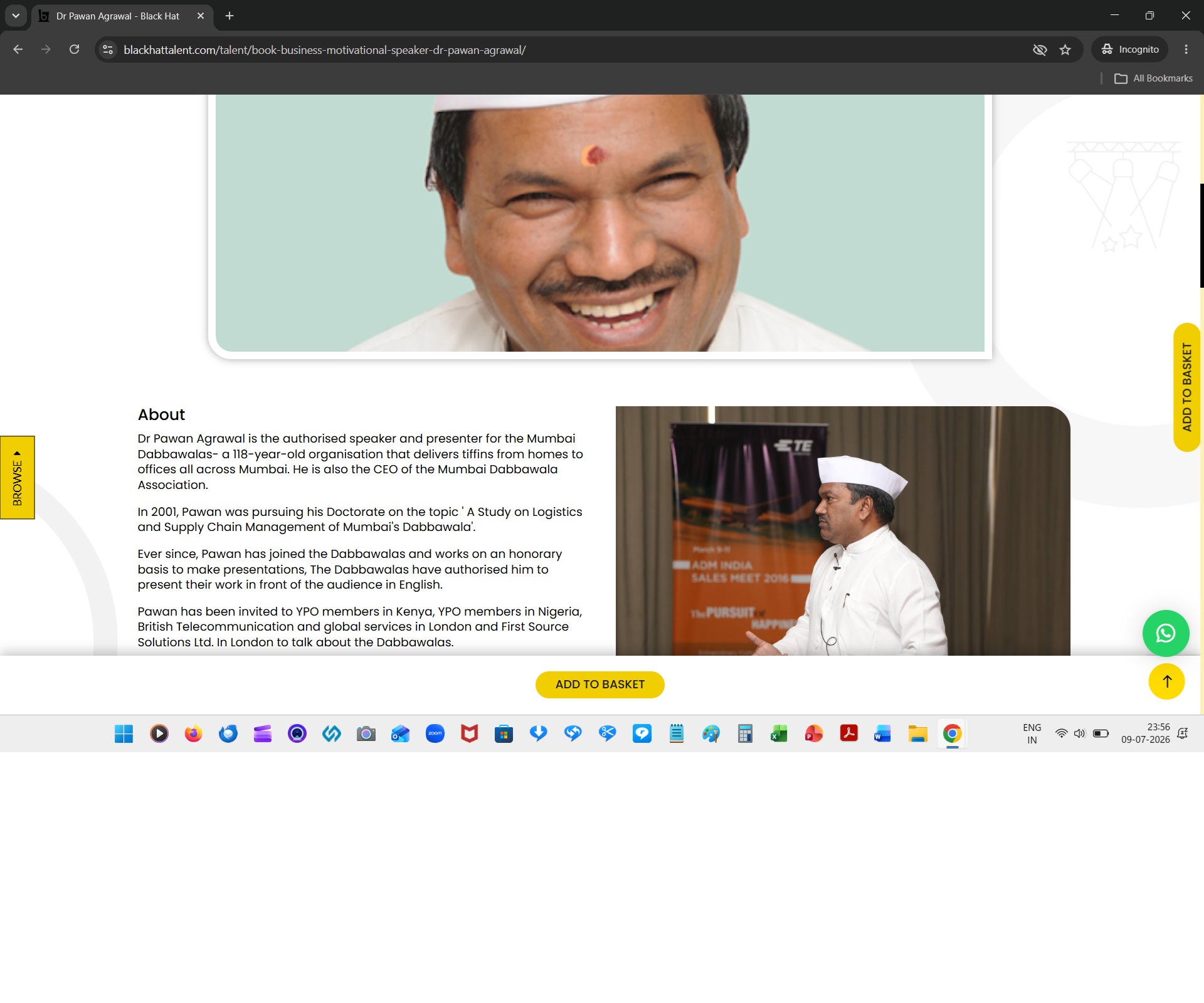Open a new browser tab
This screenshot has width=1204, height=1003.
click(x=230, y=16)
